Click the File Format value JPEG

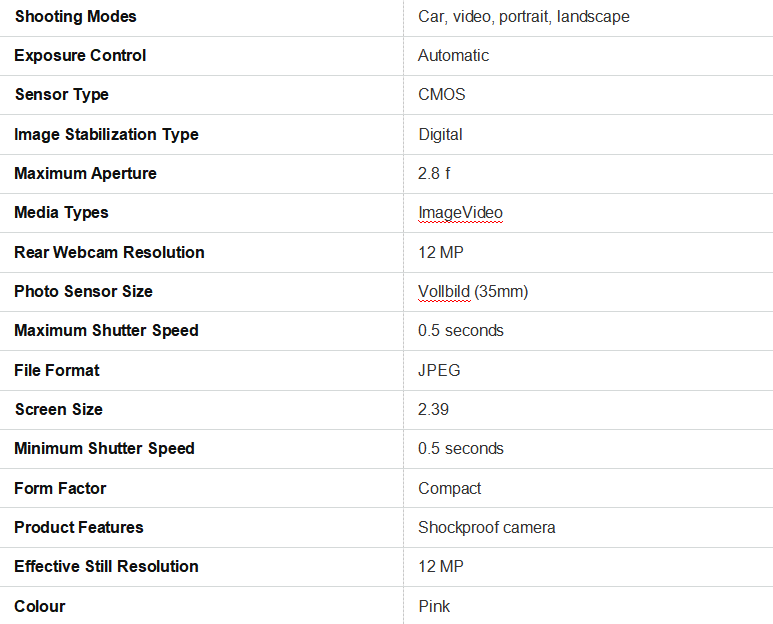(439, 370)
